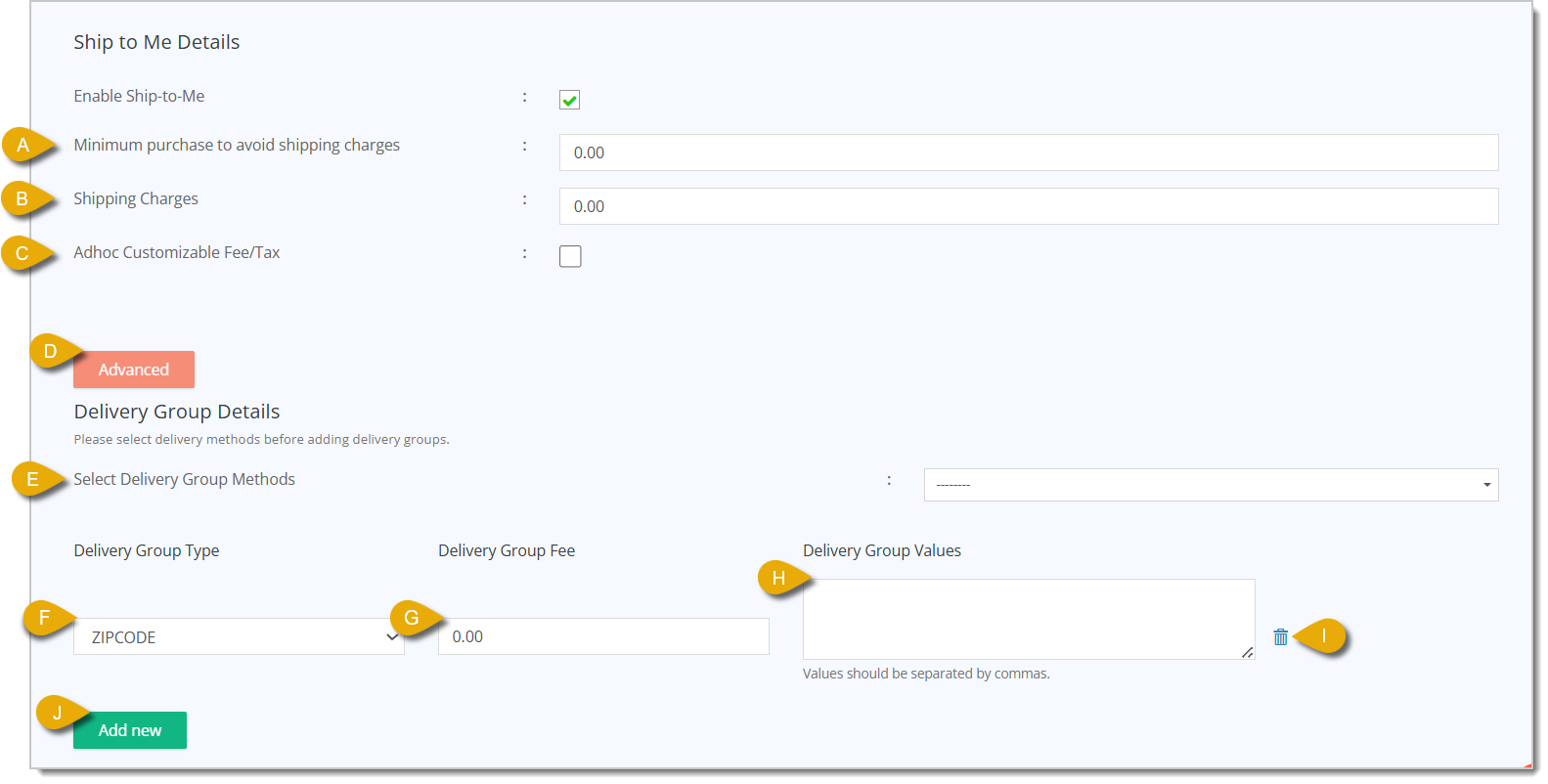Image resolution: width=1548 pixels, height=784 pixels.
Task: Expand the ZIPCODE delivery group type dropdown
Action: [239, 636]
